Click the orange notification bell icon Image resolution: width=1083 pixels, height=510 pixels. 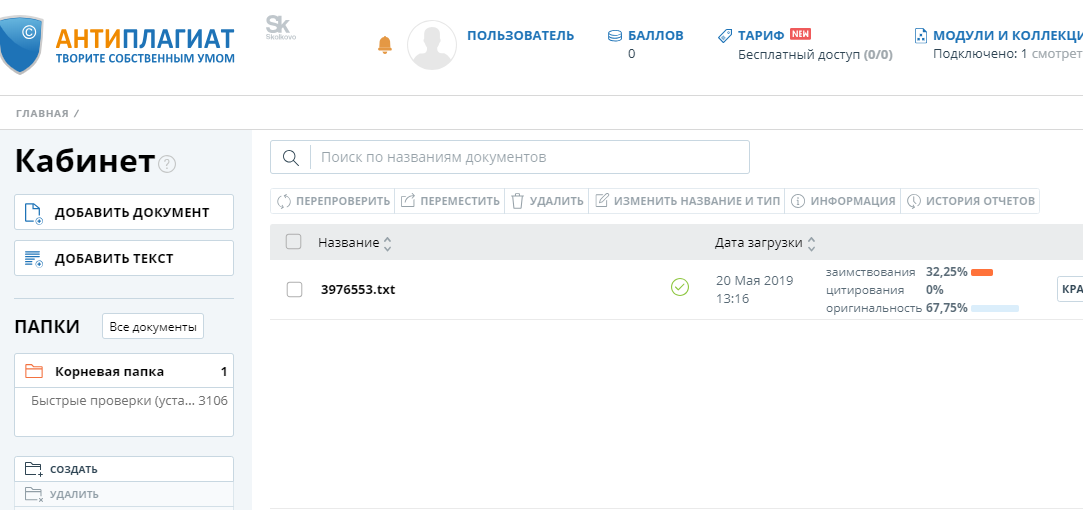click(385, 45)
